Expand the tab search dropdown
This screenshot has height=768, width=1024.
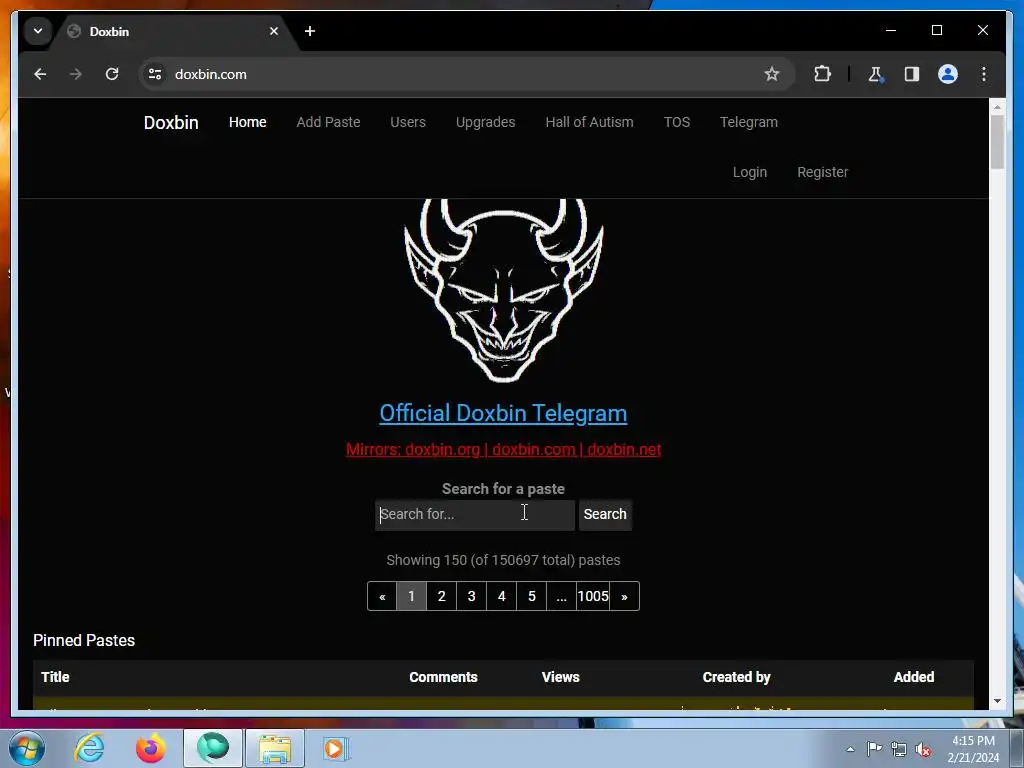38,31
